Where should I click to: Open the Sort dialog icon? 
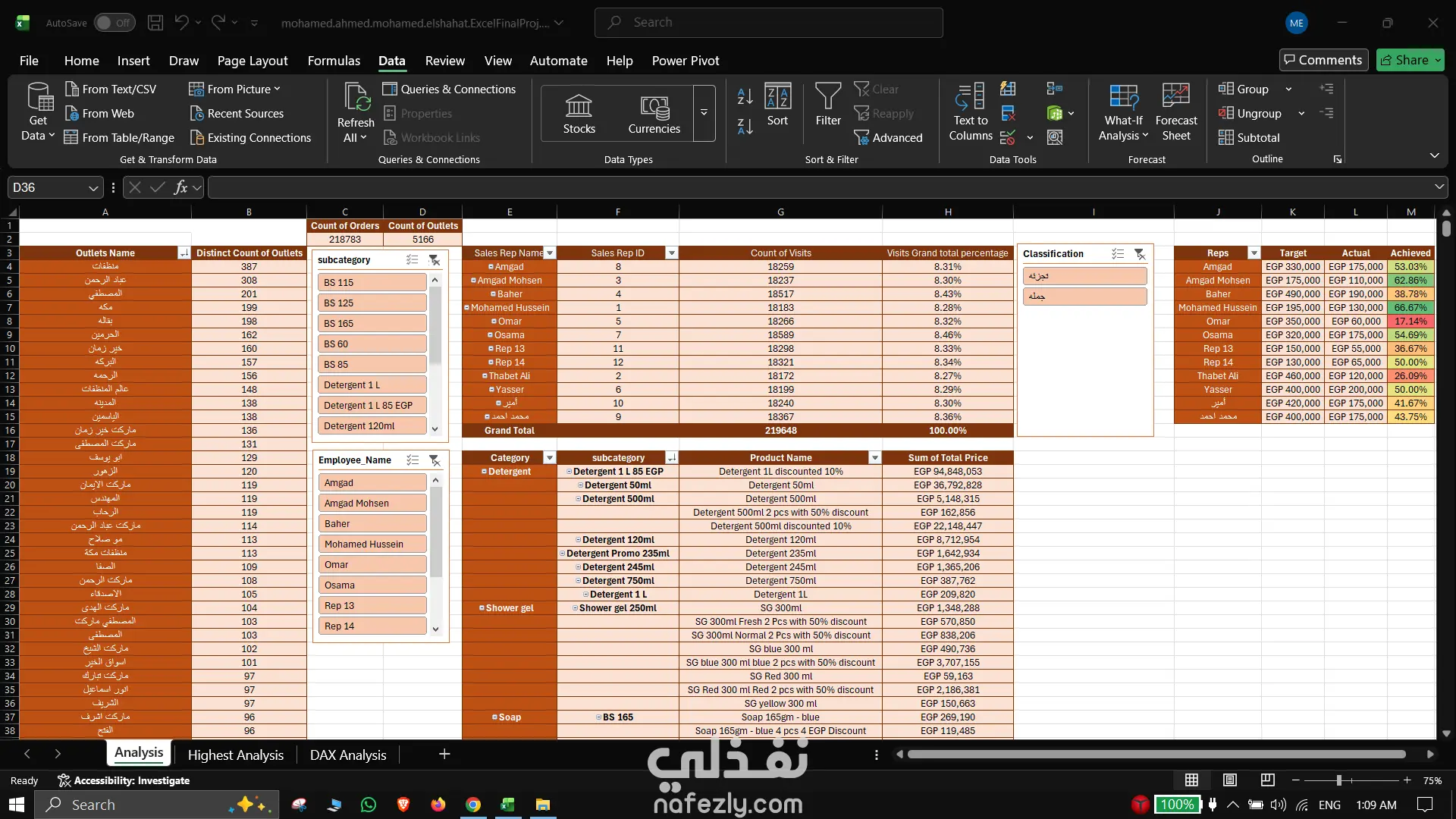[777, 97]
